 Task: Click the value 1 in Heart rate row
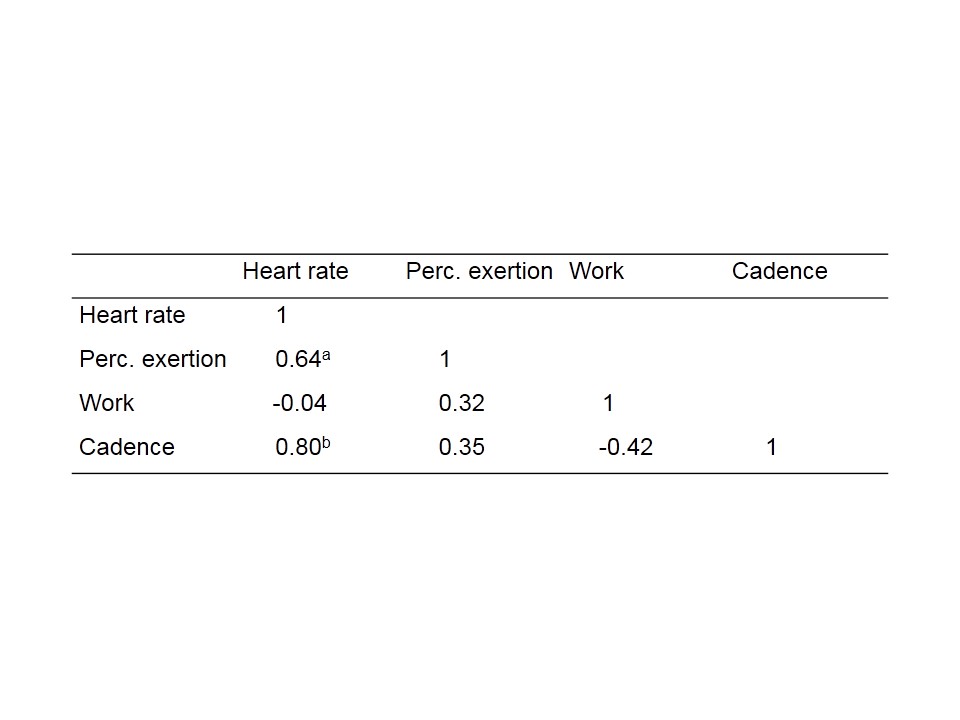click(x=282, y=315)
